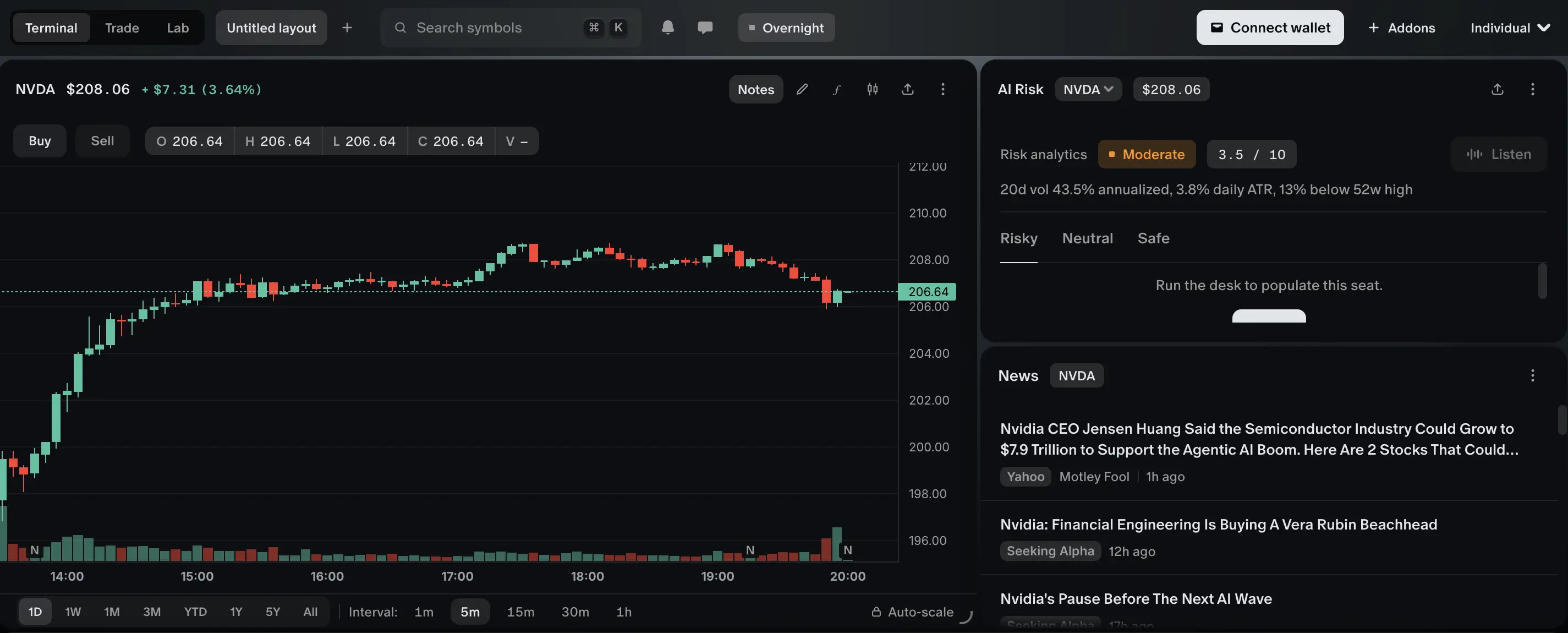1568x633 pixels.
Task: Click the Buy button
Action: pos(40,141)
